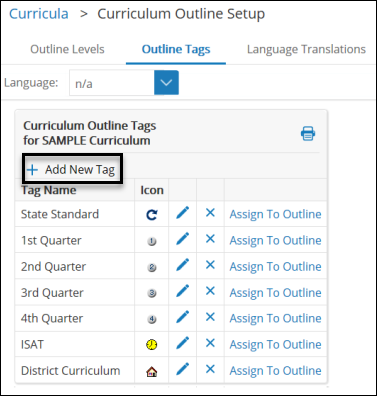The height and width of the screenshot is (396, 377).
Task: Delete the 1st Quarter tag
Action: tap(210, 239)
